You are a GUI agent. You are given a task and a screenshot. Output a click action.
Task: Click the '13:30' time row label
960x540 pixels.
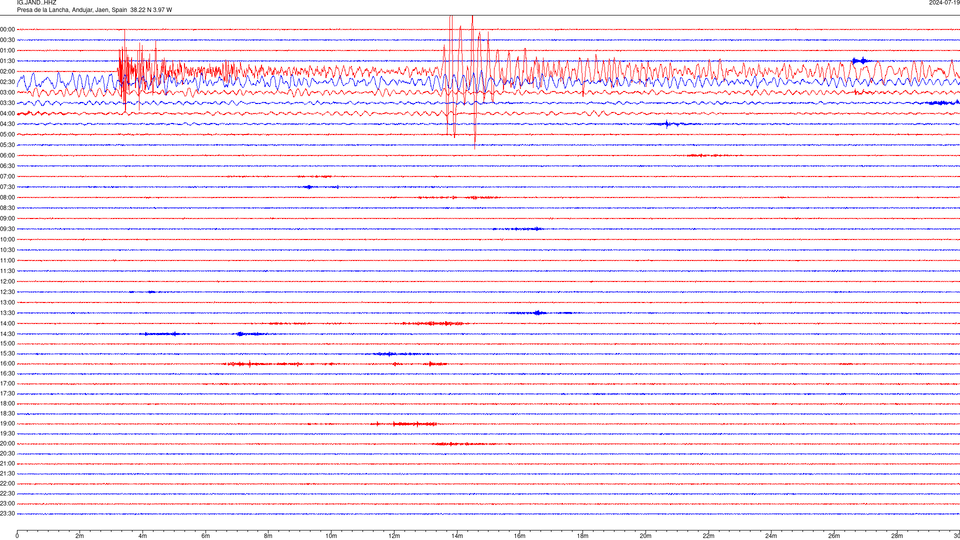7,313
